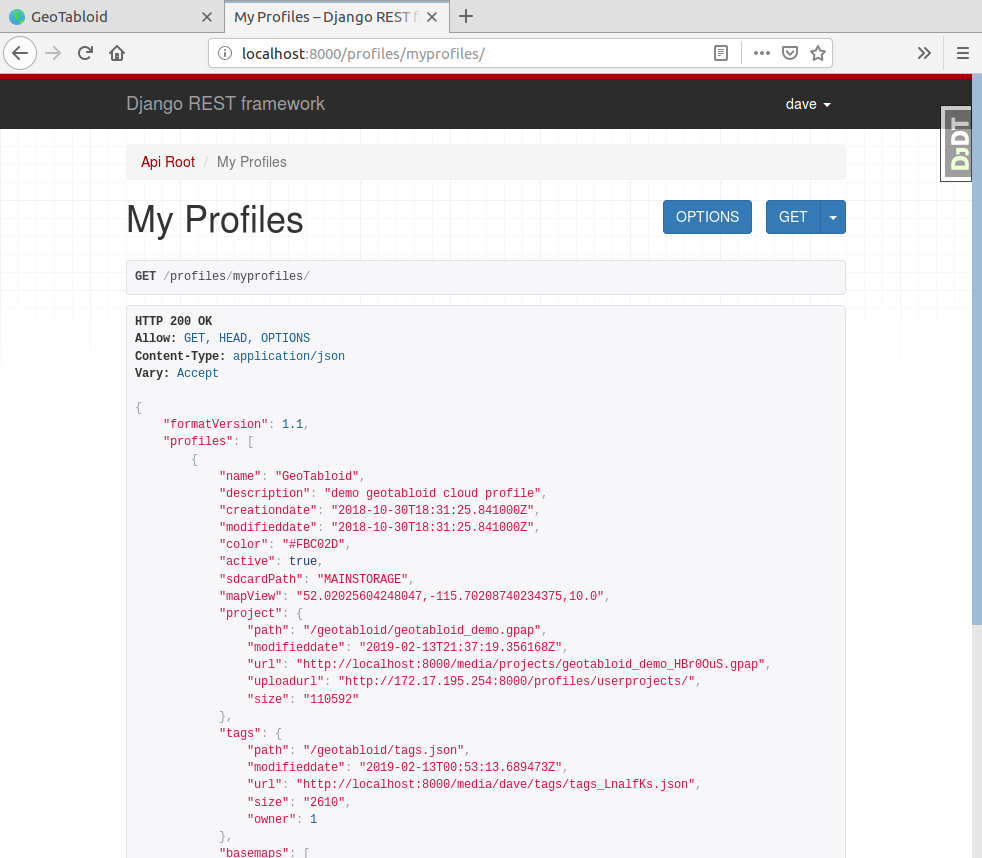This screenshot has width=982, height=858.
Task: Reload the page with the refresh icon
Action: coord(85,53)
